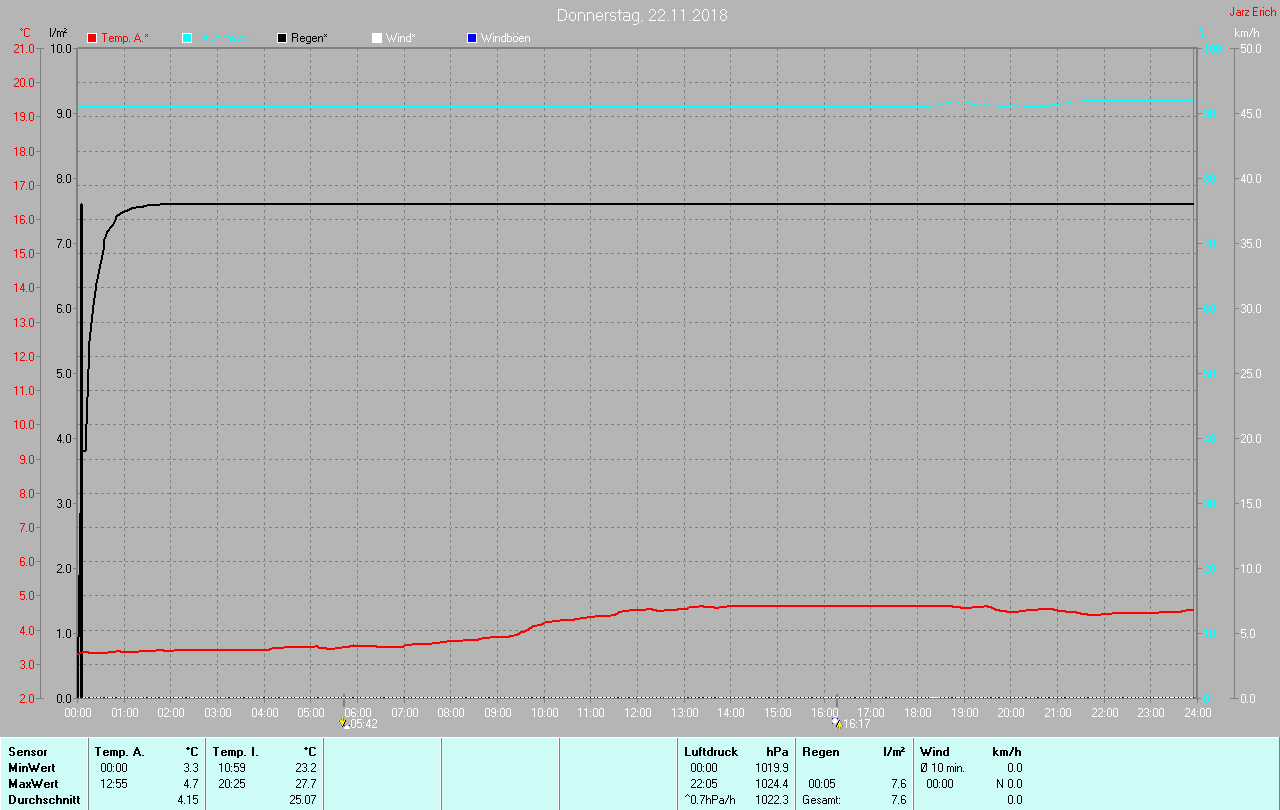Click the 12:00 tick on time axis
The width and height of the screenshot is (1280, 810).
coord(637,713)
